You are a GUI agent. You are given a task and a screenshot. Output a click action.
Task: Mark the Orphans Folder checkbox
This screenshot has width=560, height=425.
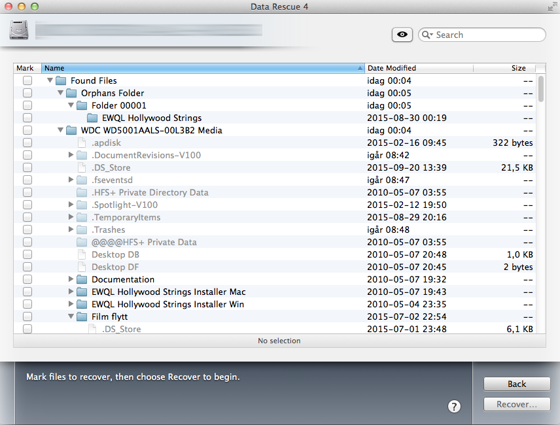point(28,93)
